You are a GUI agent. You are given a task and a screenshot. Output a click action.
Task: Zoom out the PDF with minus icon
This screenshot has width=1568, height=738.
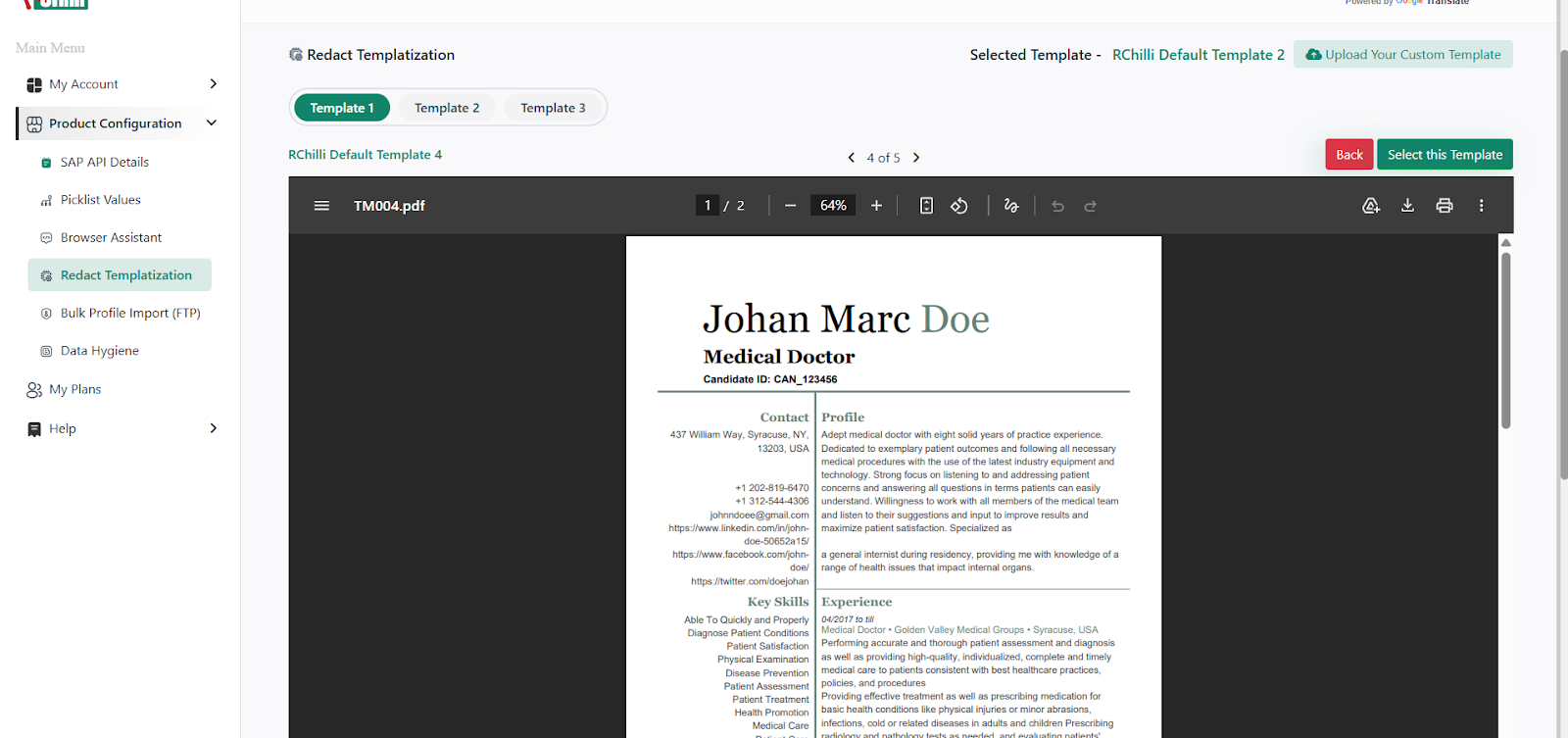pos(790,206)
